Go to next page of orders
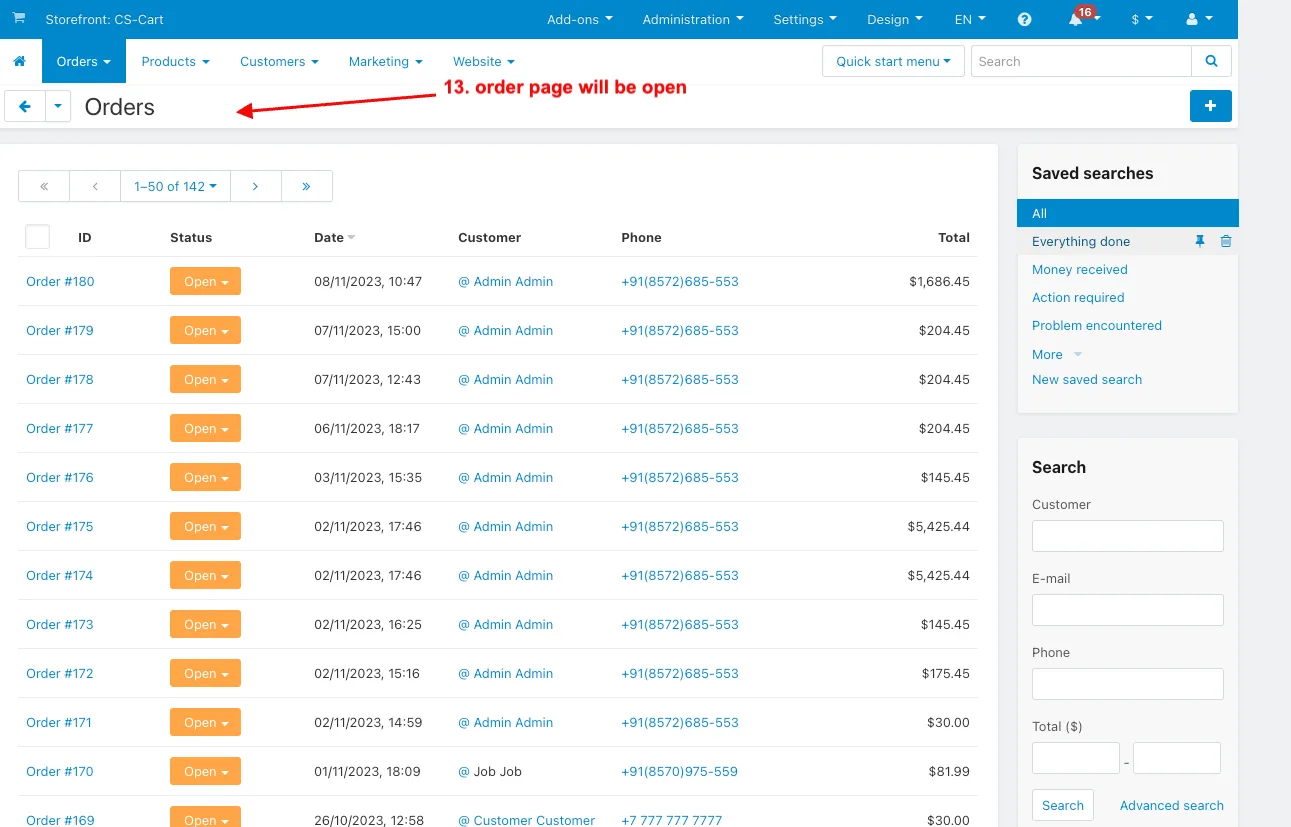 (x=256, y=186)
